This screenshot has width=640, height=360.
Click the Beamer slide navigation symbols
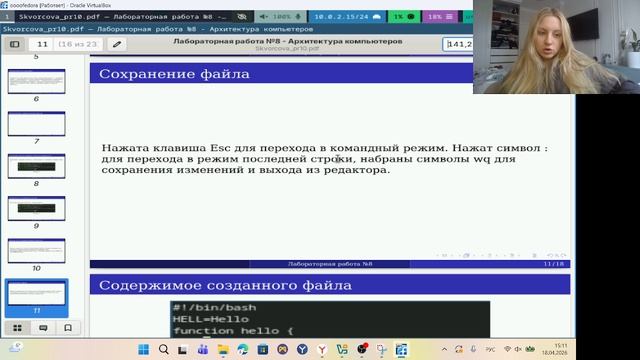point(501,256)
